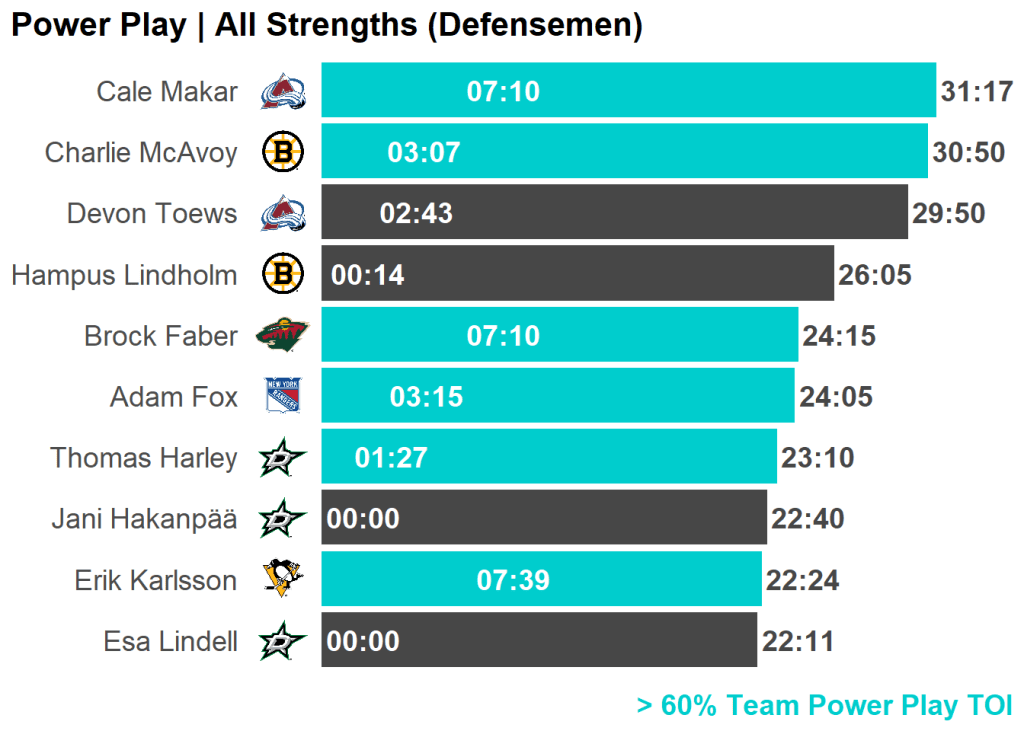Click the 22:11 label beside Esa Lindell's bar
1024x731 pixels.
[x=798, y=641]
